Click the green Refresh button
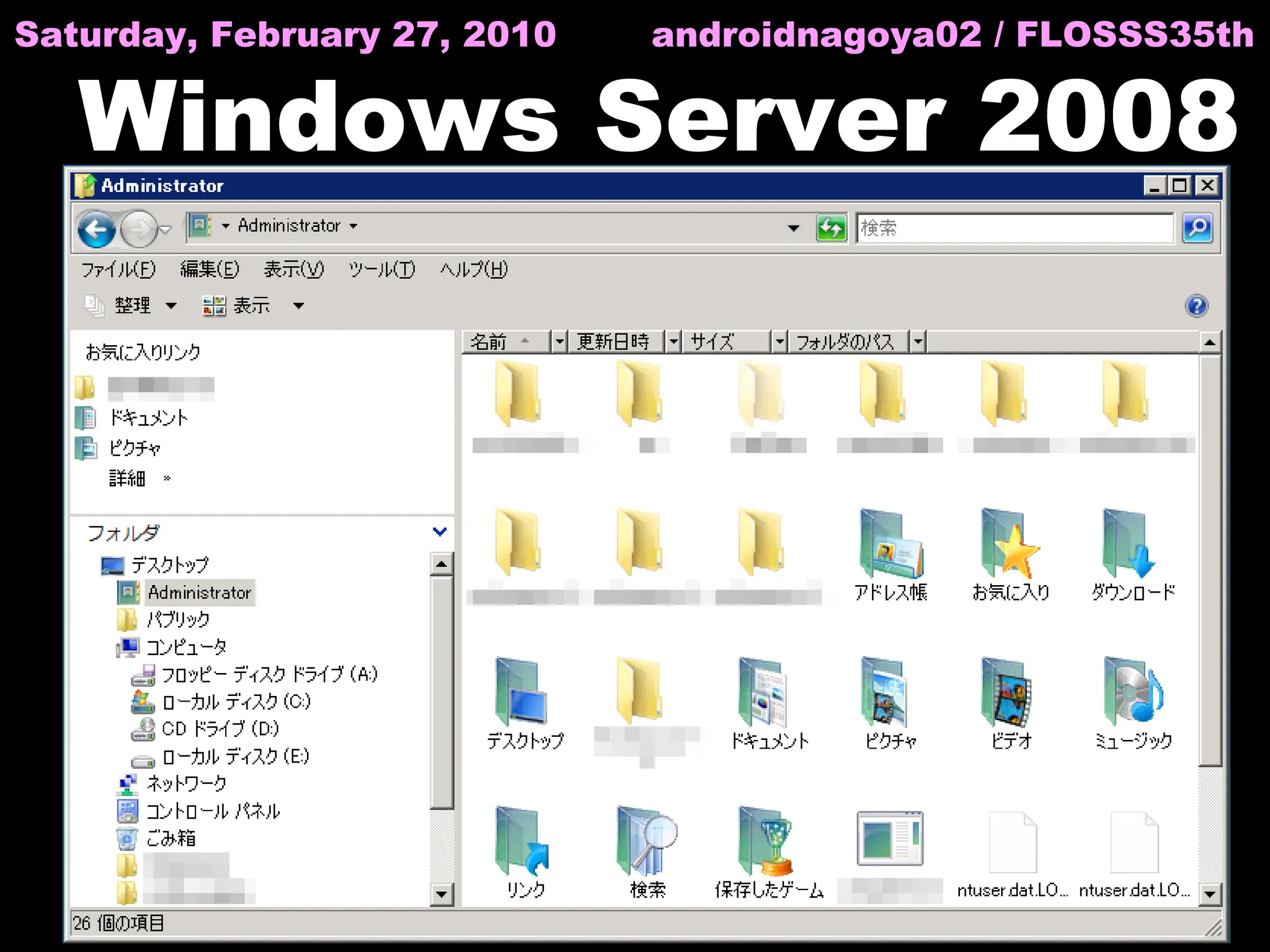This screenshot has height=952, width=1270. (x=831, y=228)
